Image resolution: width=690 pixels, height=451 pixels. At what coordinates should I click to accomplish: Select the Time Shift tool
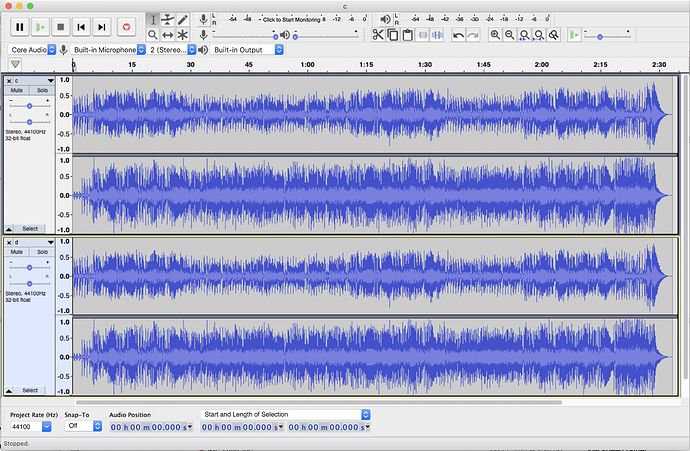click(168, 35)
